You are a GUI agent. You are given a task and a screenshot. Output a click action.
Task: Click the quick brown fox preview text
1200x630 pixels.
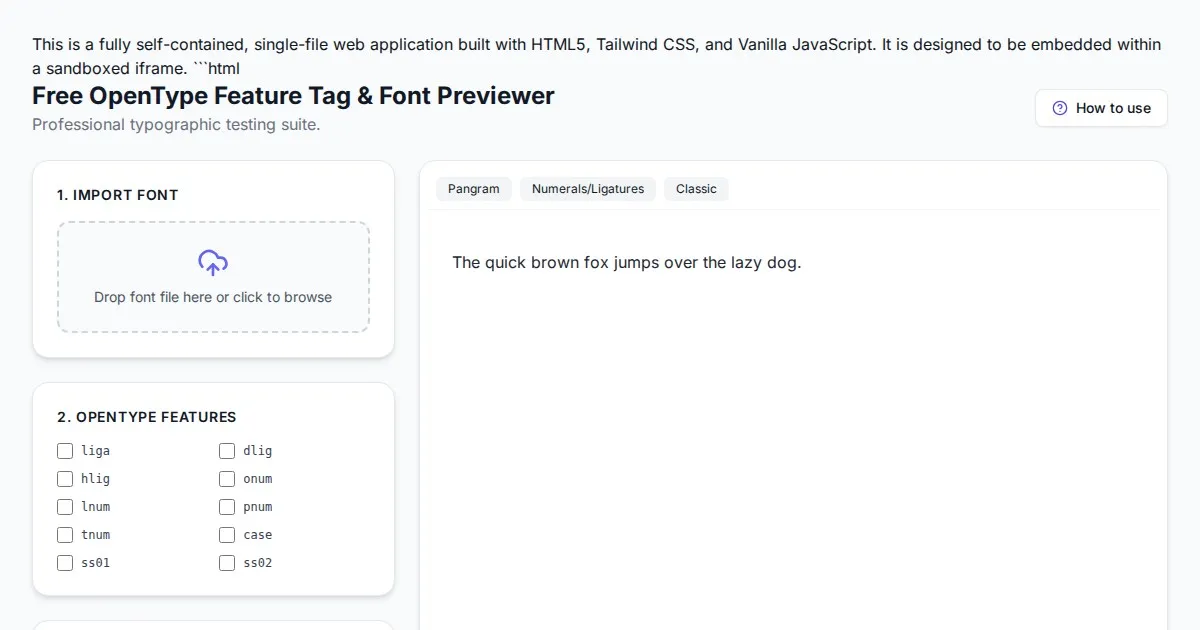(x=627, y=262)
